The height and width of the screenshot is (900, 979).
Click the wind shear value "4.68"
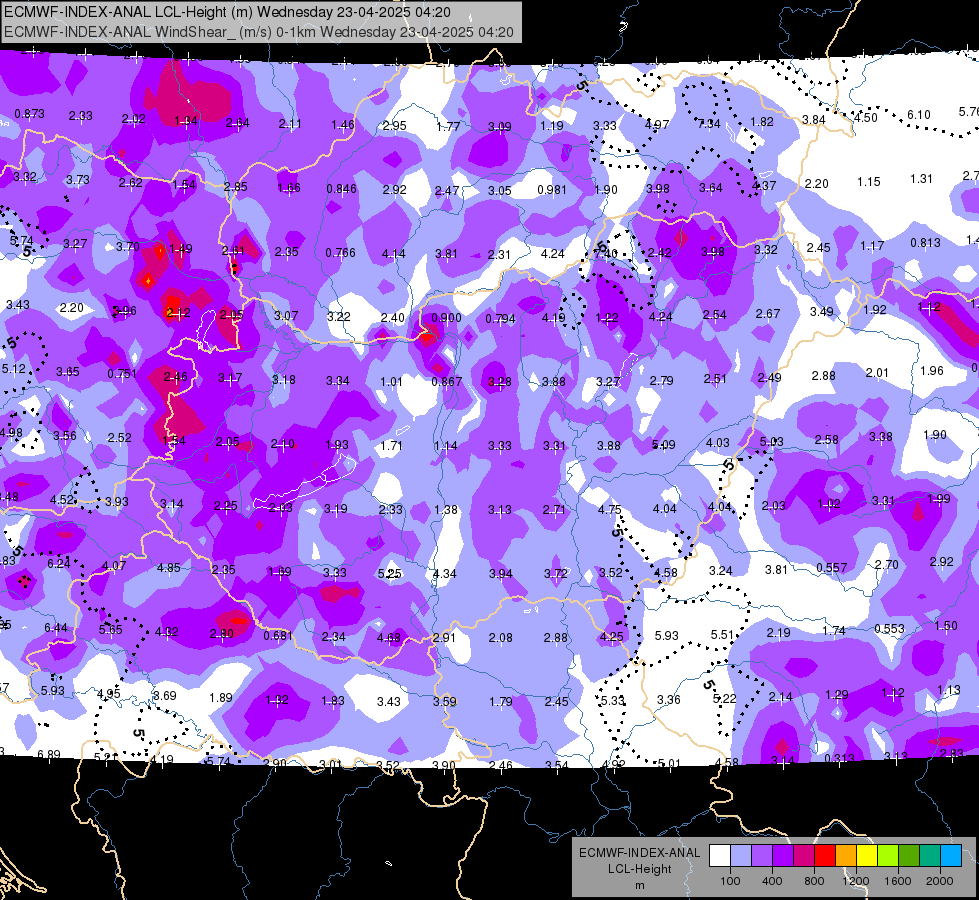click(x=388, y=638)
